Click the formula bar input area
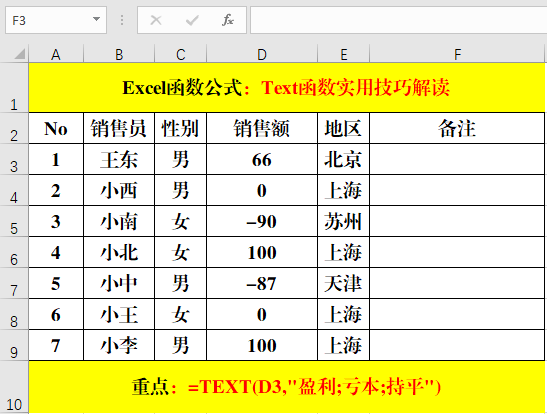 398,20
